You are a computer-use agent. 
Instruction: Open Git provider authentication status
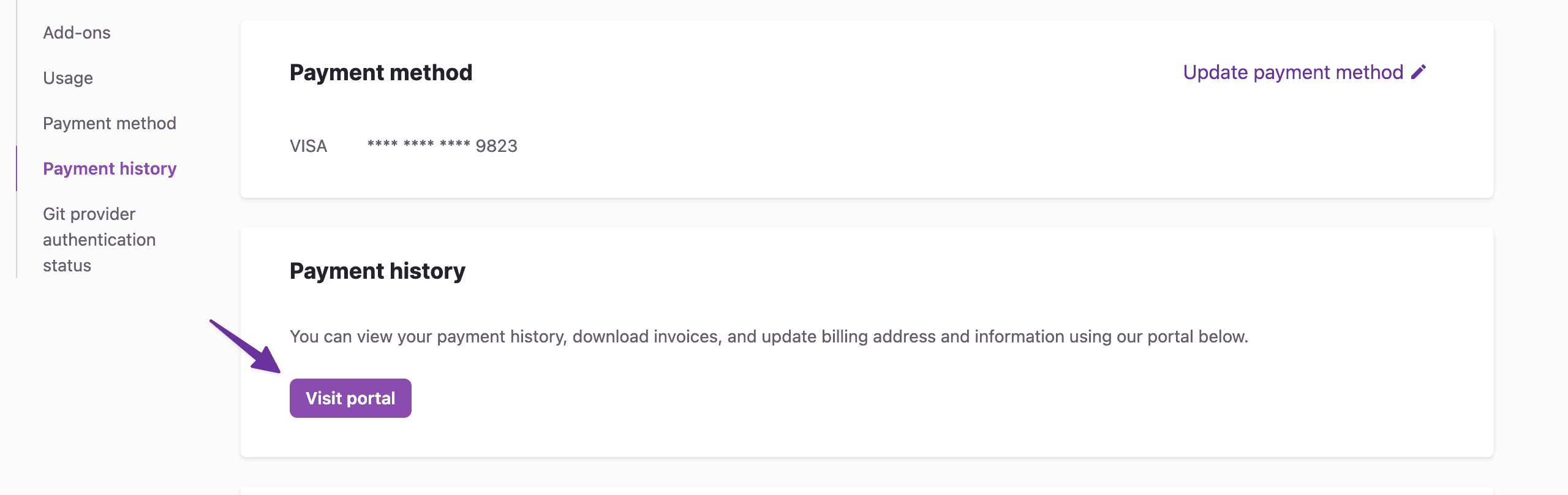(99, 240)
